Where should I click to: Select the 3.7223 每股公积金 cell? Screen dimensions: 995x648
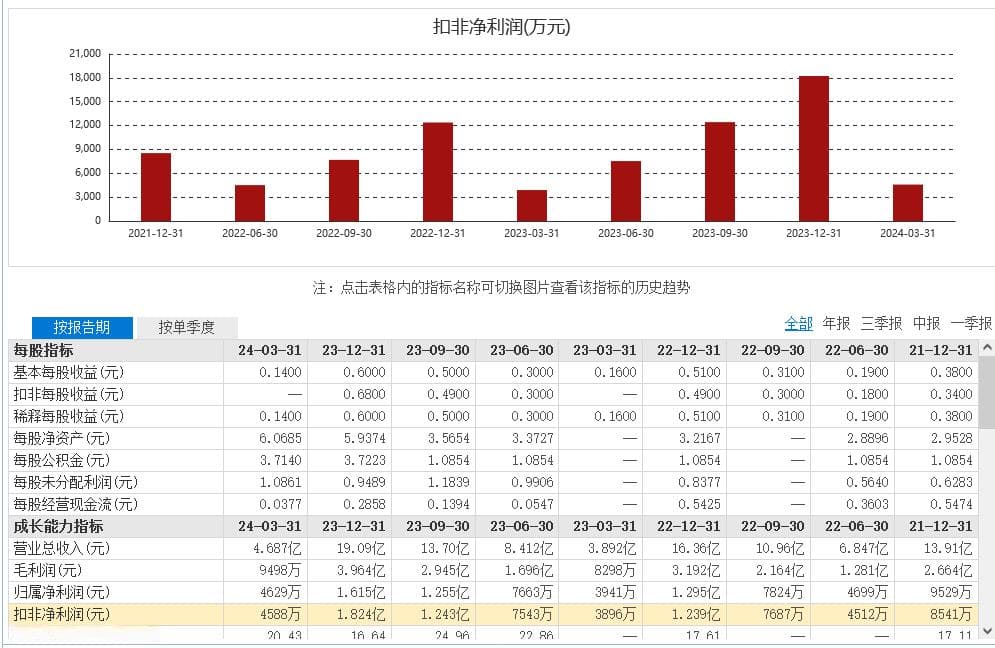(364, 461)
